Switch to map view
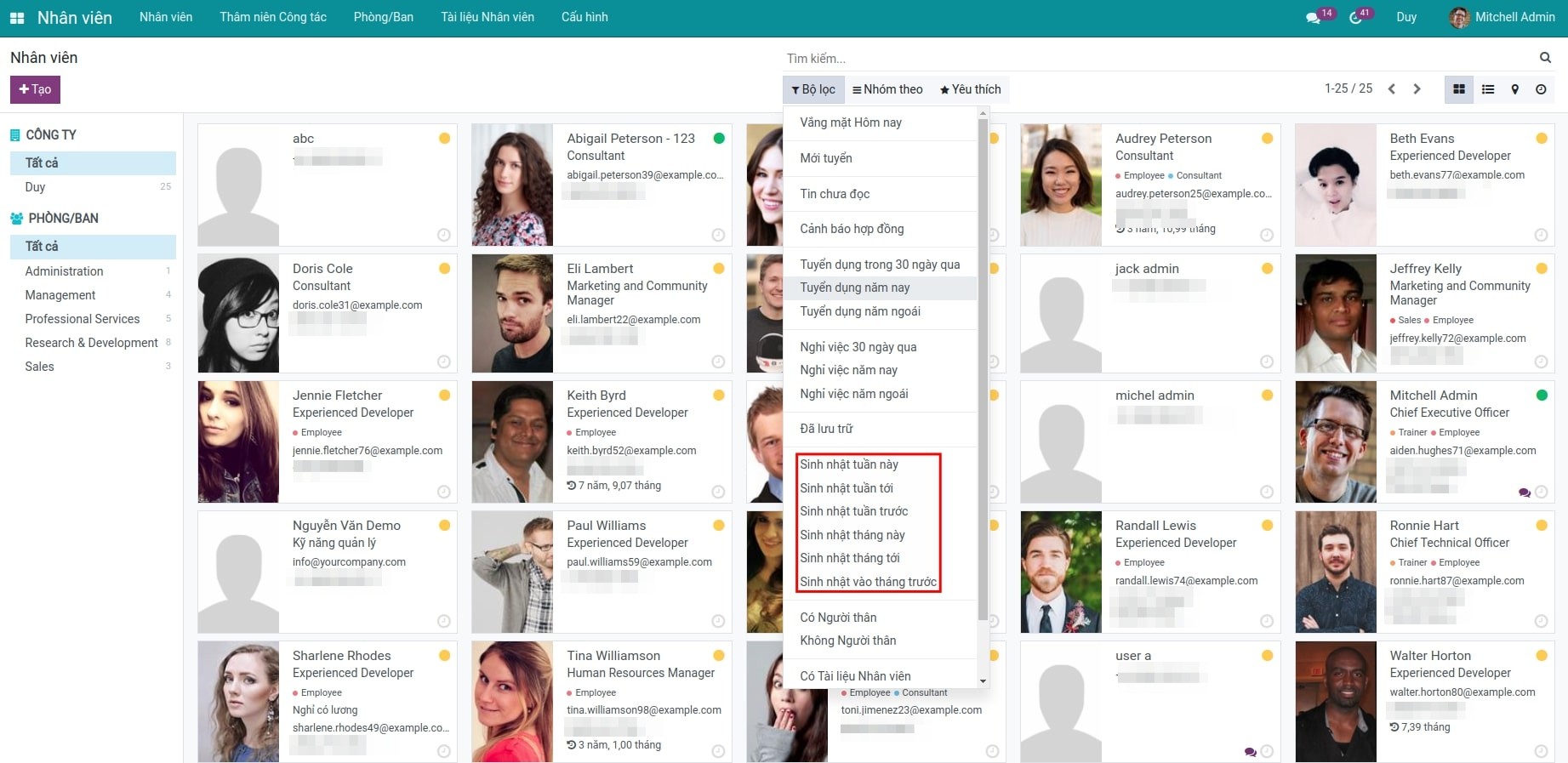This screenshot has height=763, width=1568. click(x=1514, y=89)
